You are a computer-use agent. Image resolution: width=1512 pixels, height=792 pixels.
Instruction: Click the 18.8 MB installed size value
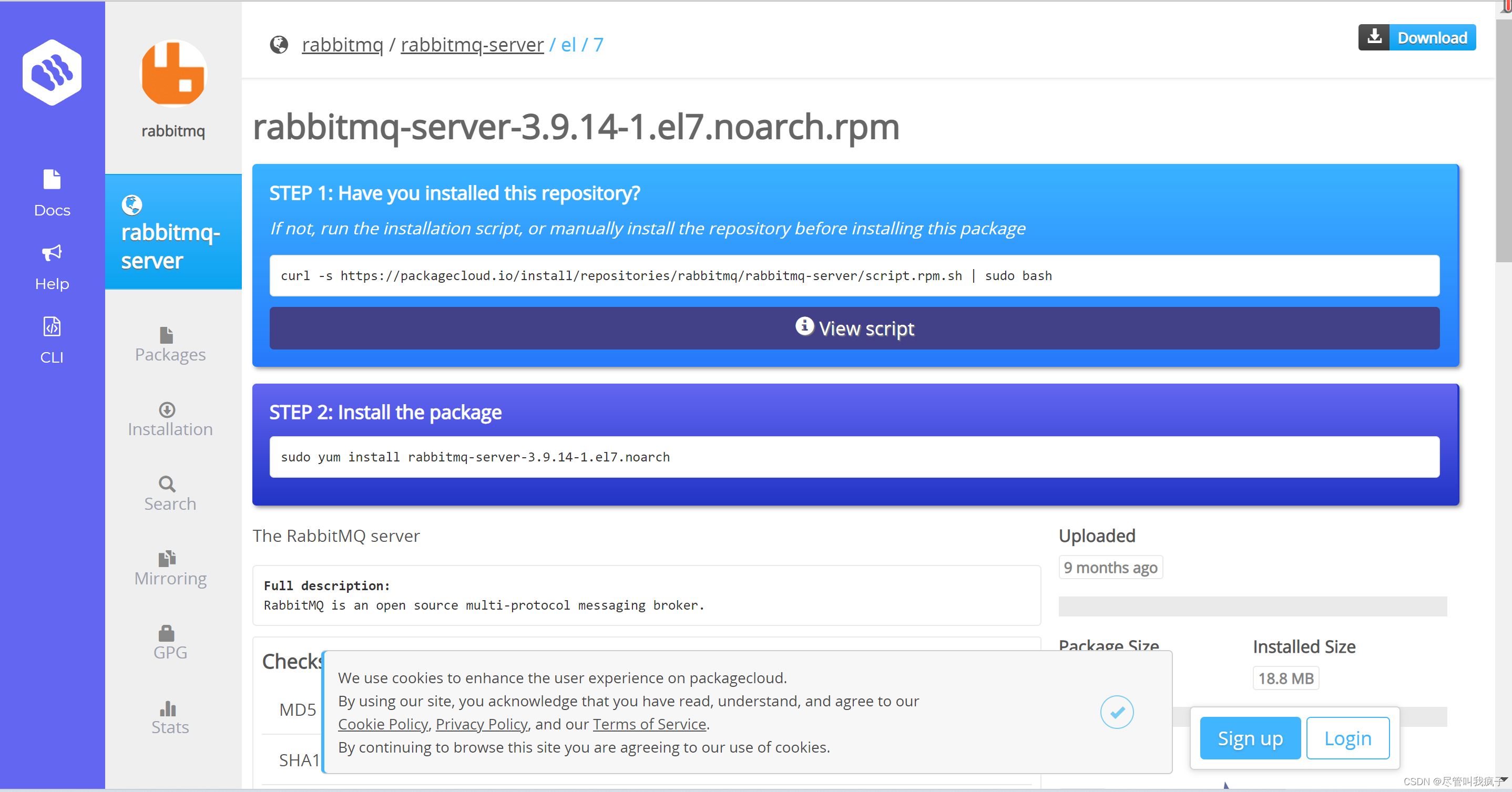1285,678
